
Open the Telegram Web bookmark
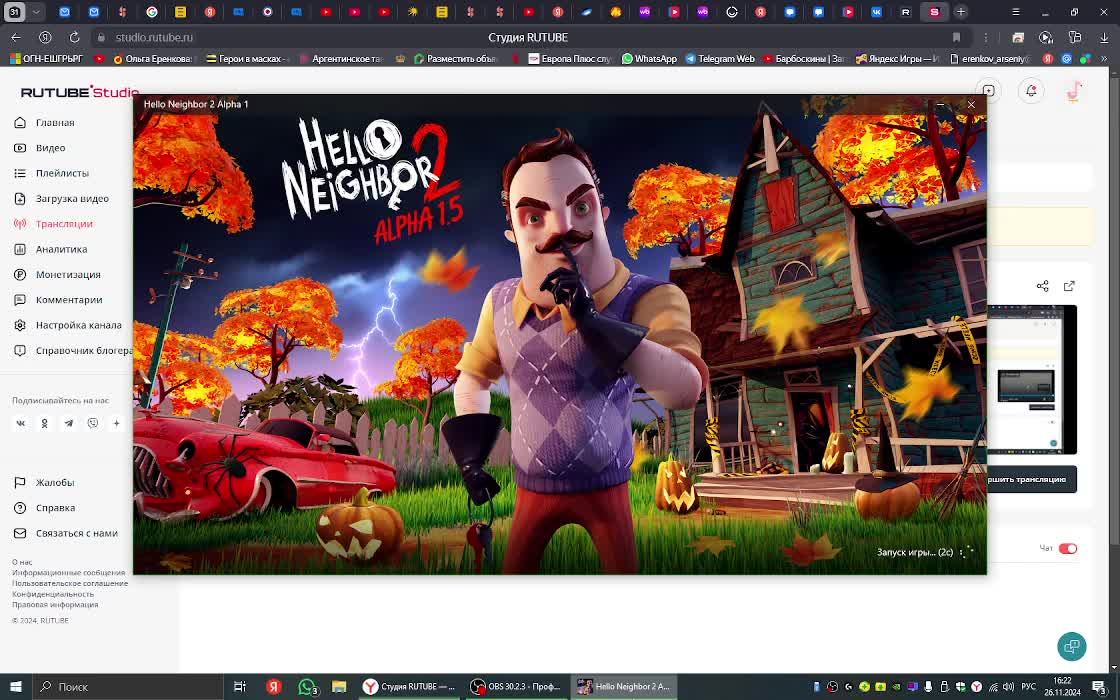pos(720,59)
